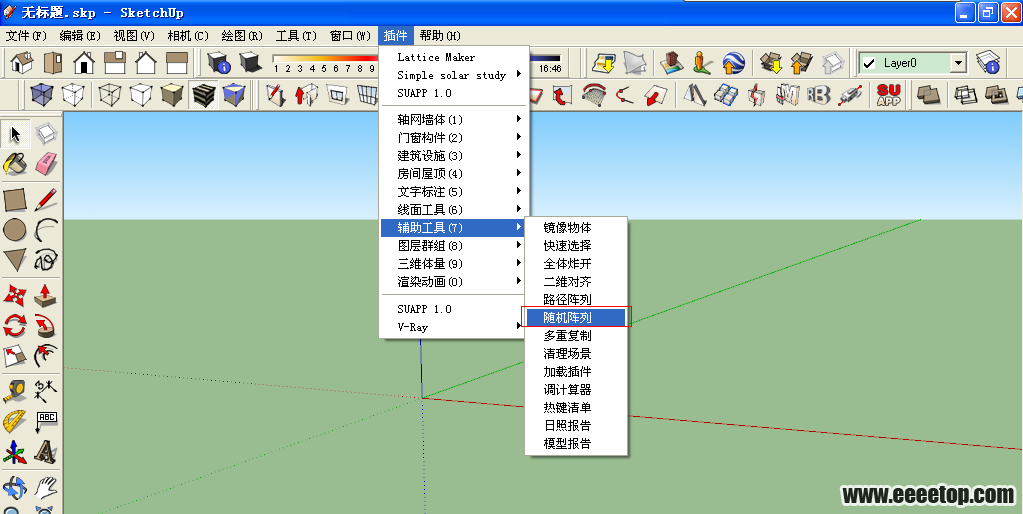Click the month slider gradient bar

coord(326,58)
